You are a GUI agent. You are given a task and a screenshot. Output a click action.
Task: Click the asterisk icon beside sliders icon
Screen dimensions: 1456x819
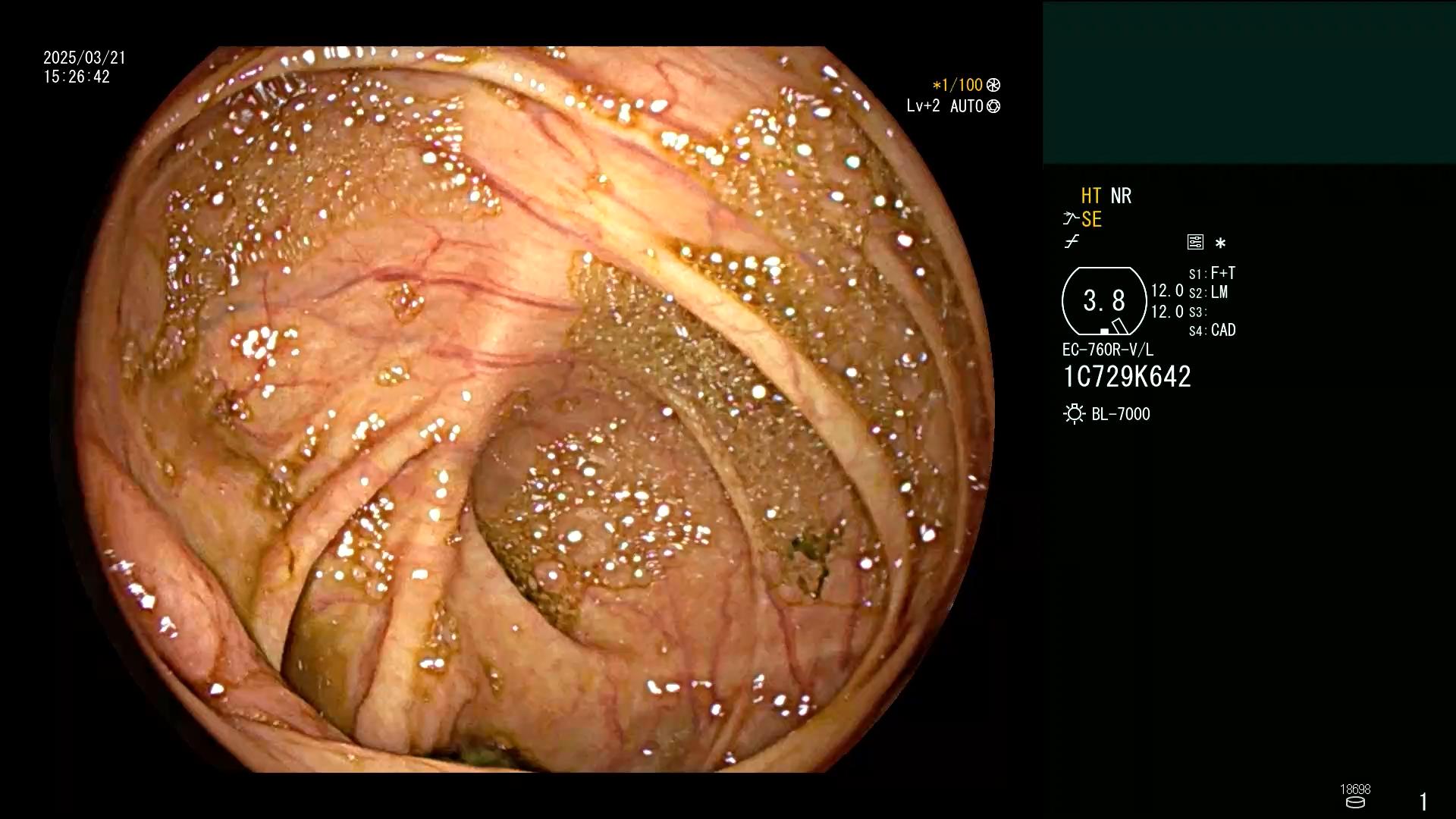pyautogui.click(x=1220, y=243)
